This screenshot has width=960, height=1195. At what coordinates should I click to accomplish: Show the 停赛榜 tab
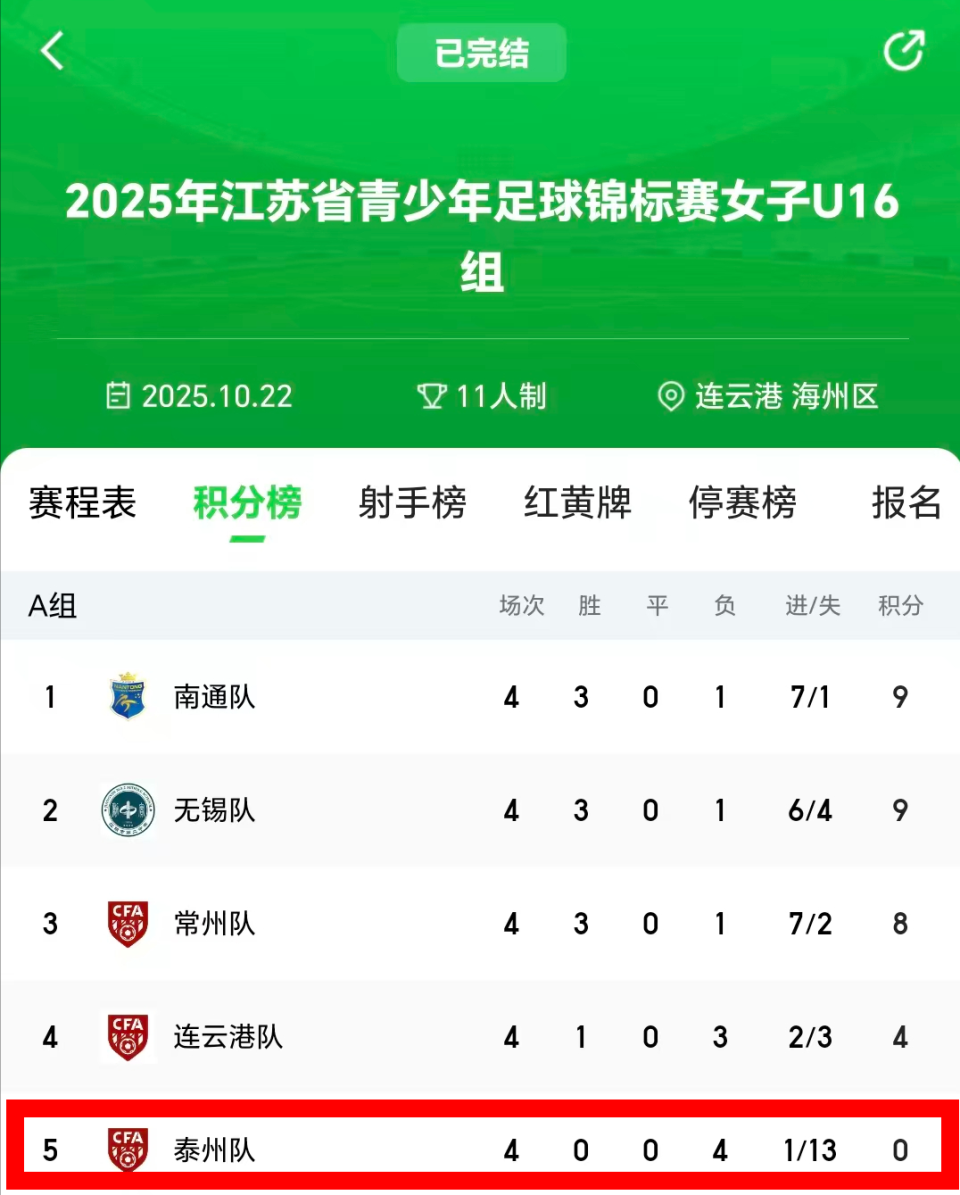point(742,503)
